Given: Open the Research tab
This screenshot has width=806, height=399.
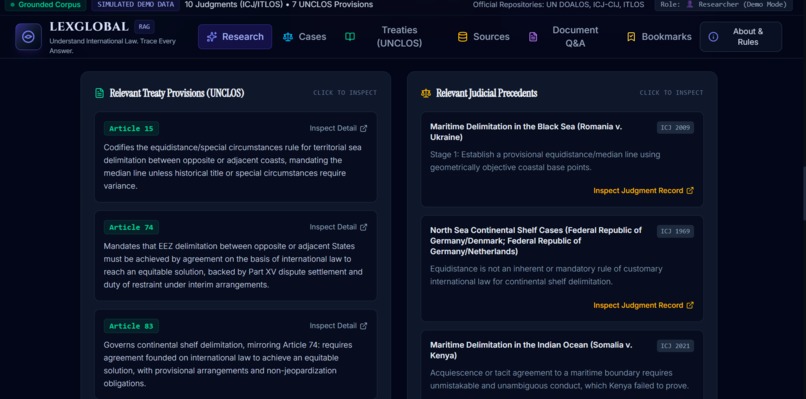Looking at the screenshot, I should (235, 37).
